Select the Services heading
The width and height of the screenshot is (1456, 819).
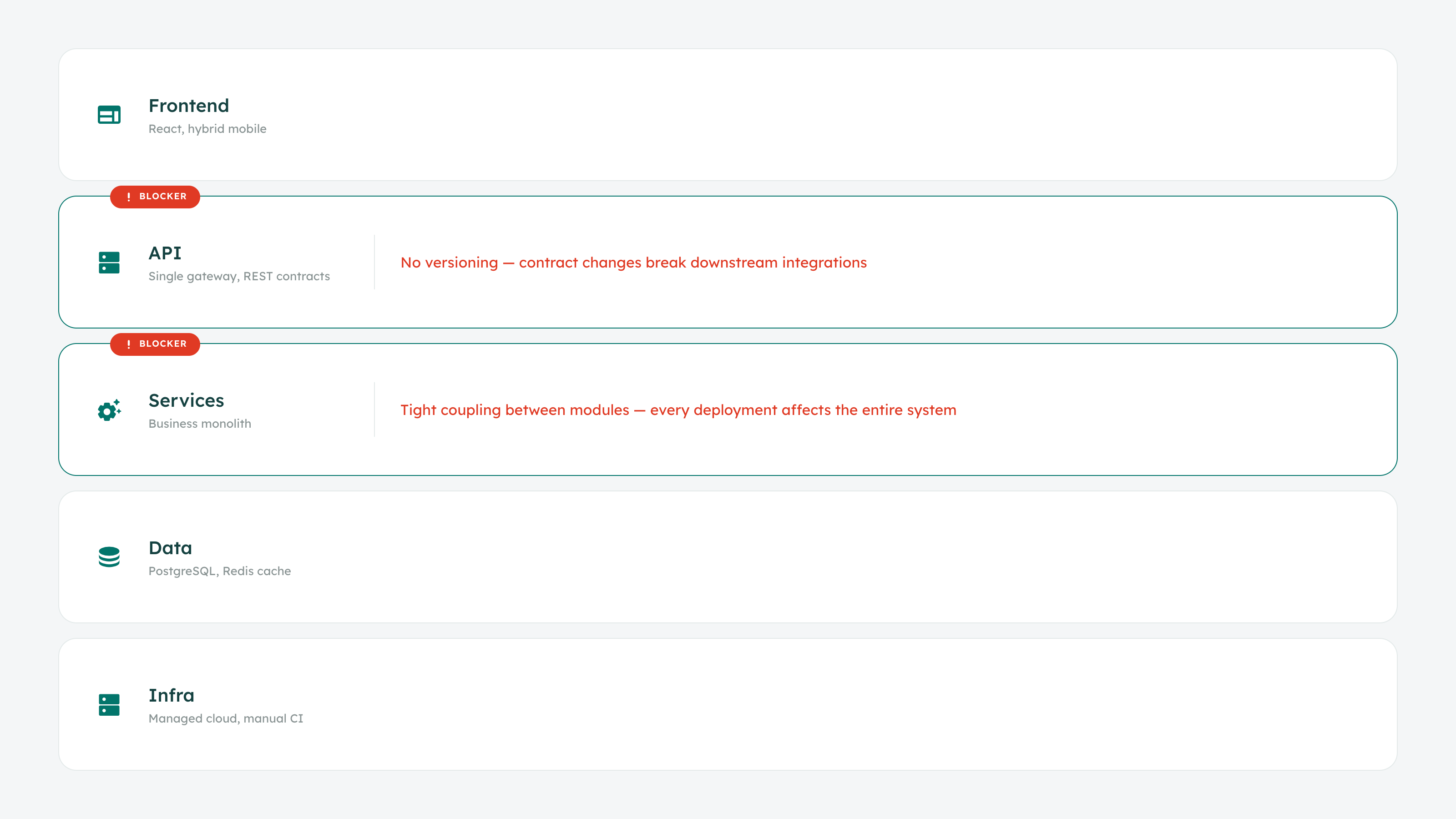(x=187, y=401)
